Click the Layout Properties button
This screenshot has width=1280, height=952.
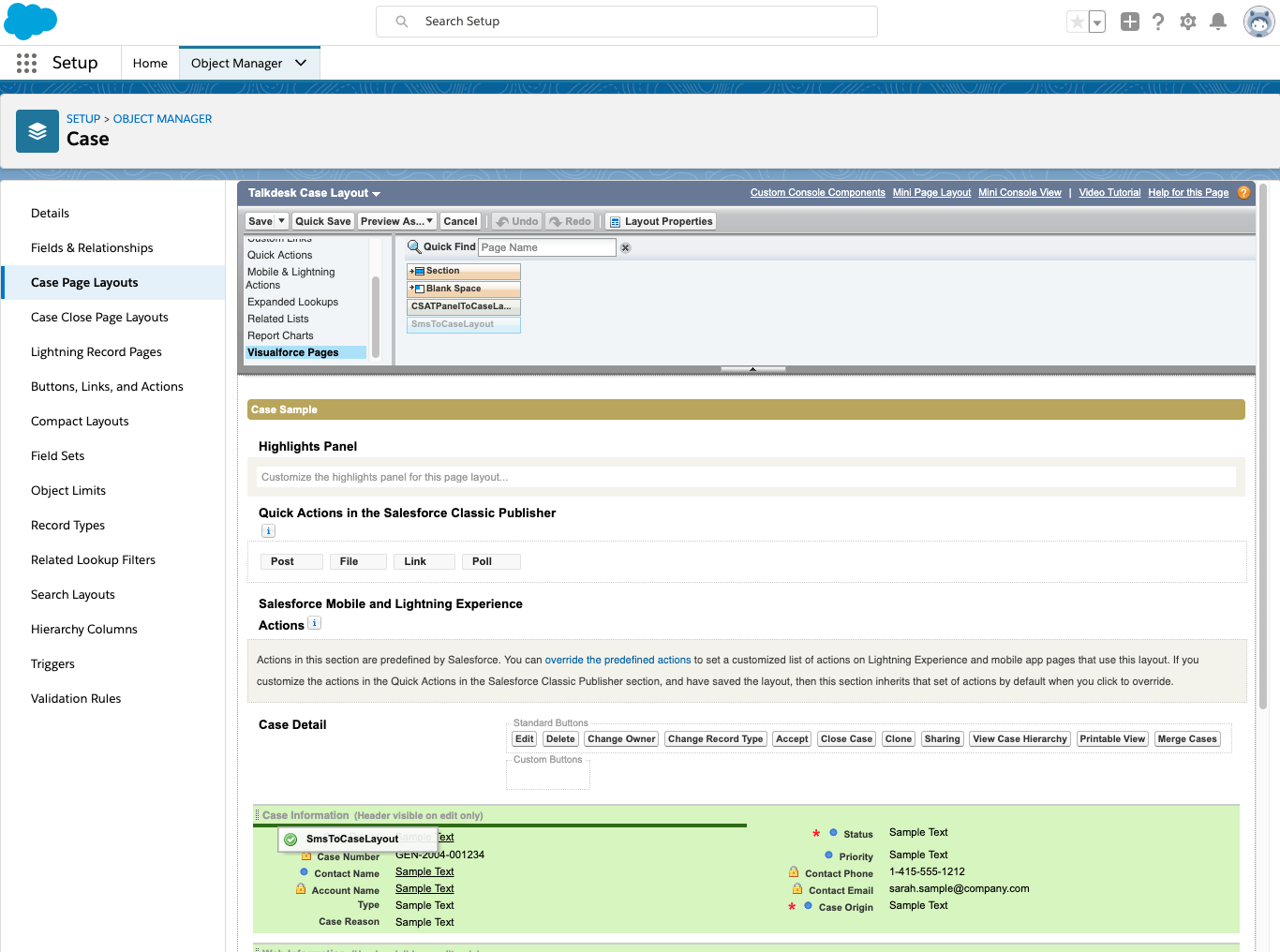(x=661, y=221)
